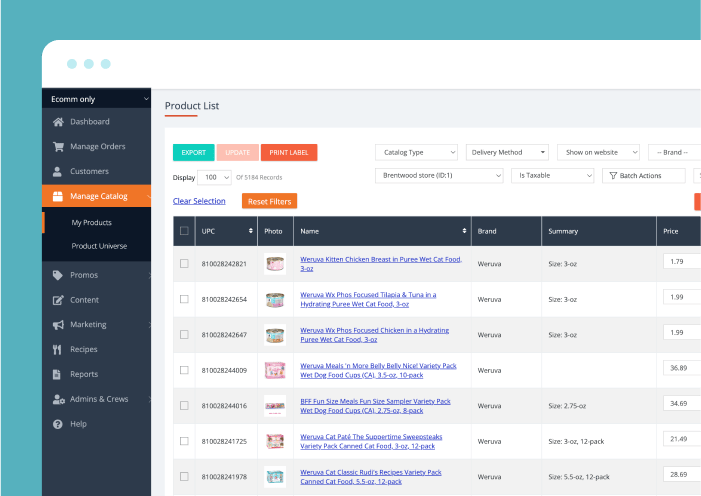Click the price field showing 36.89

[x=682, y=368]
